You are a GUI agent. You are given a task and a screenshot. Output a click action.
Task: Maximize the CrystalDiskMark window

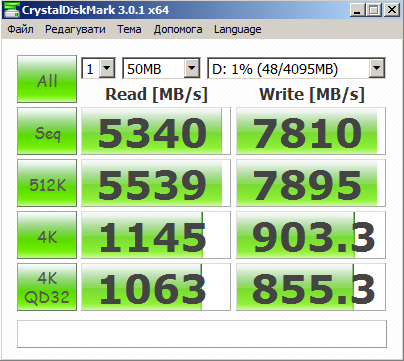click(373, 10)
